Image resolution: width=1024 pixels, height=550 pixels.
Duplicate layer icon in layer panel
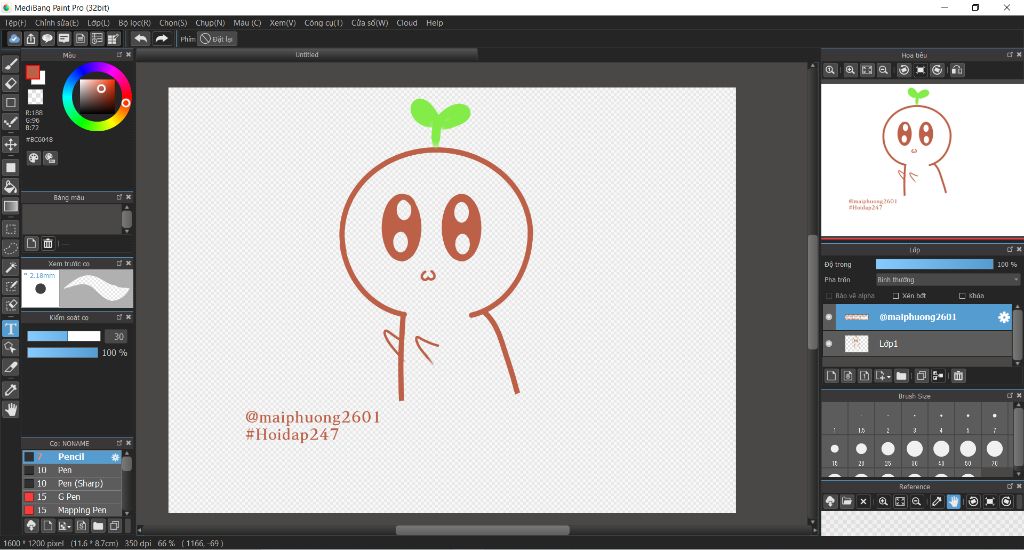point(921,376)
